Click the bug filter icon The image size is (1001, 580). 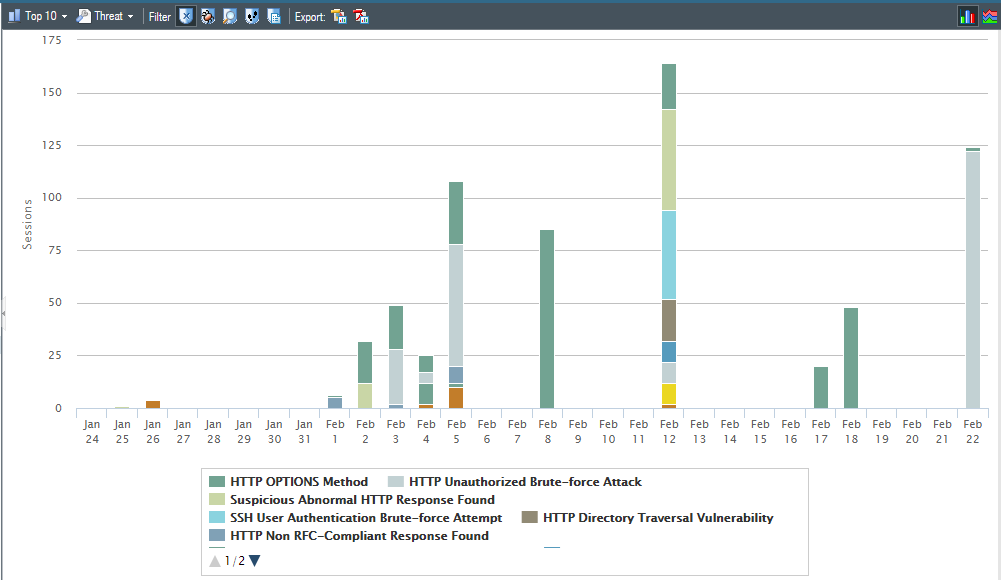(208, 16)
